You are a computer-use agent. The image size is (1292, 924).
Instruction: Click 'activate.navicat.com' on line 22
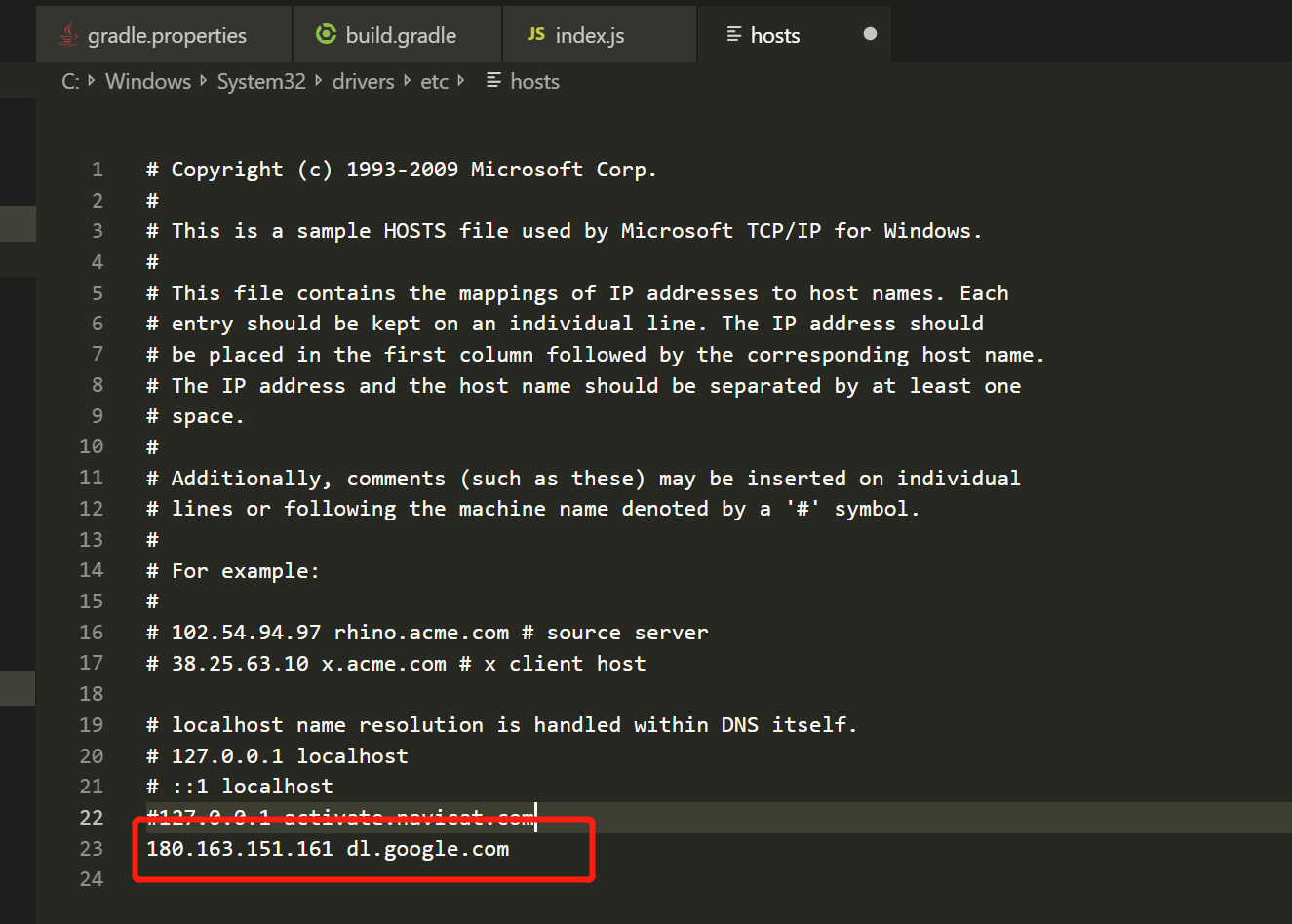[x=410, y=817]
